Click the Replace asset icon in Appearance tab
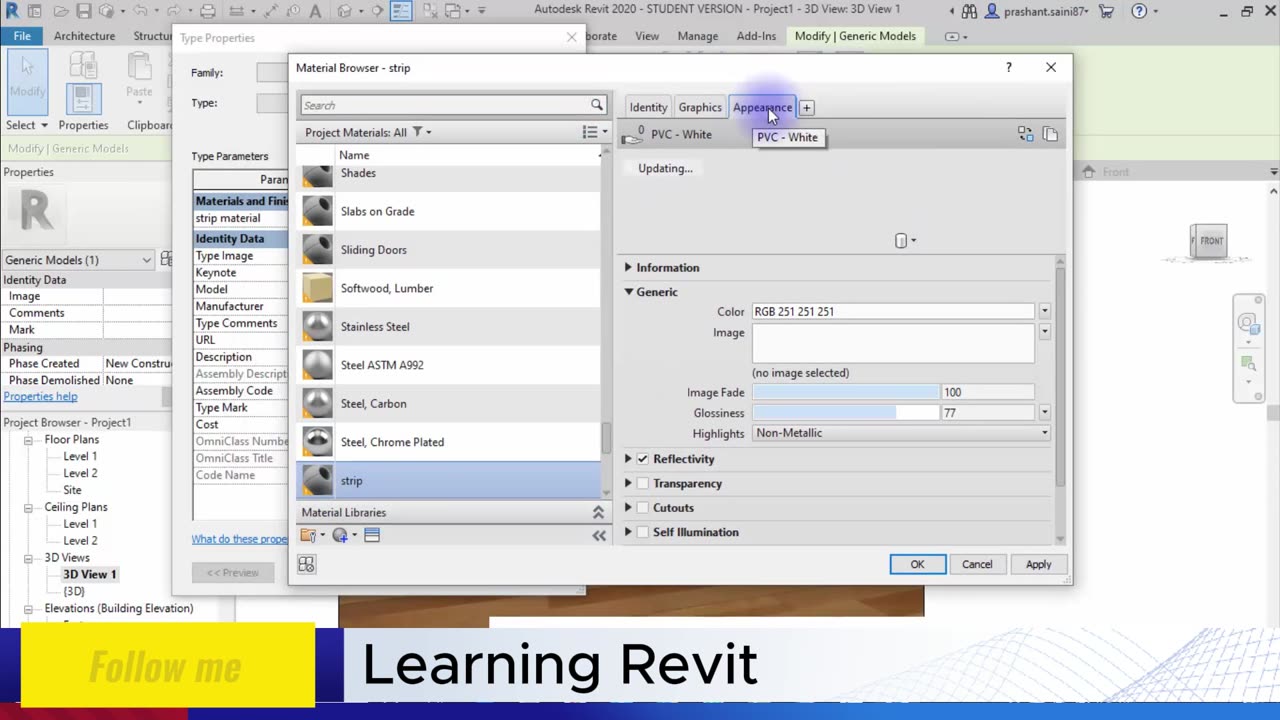1280x720 pixels. [x=1025, y=134]
